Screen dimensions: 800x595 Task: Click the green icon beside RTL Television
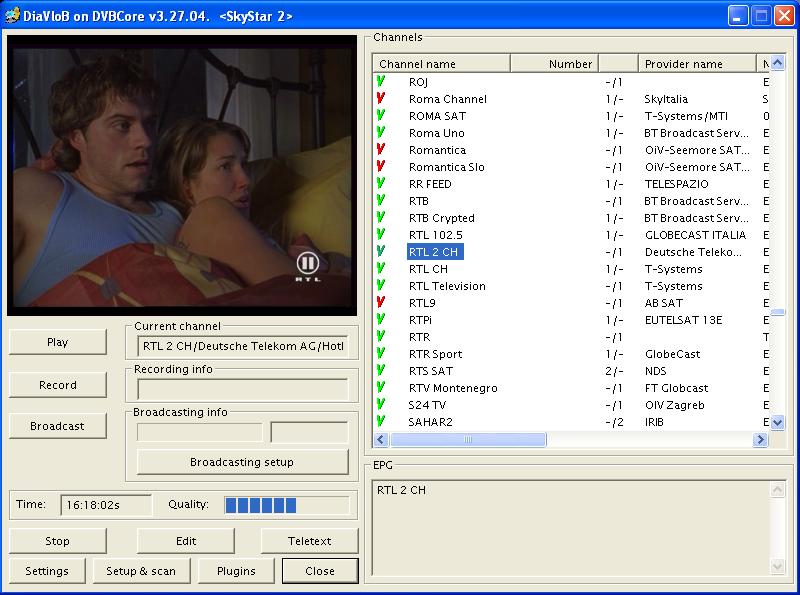(381, 285)
